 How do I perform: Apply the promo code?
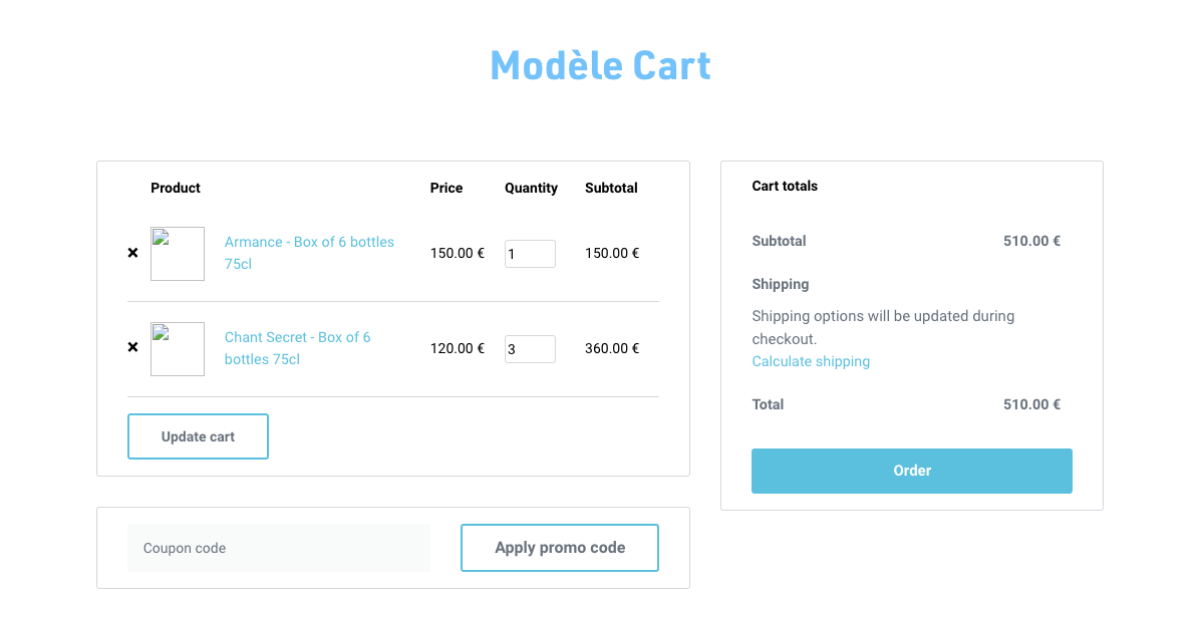pos(560,548)
